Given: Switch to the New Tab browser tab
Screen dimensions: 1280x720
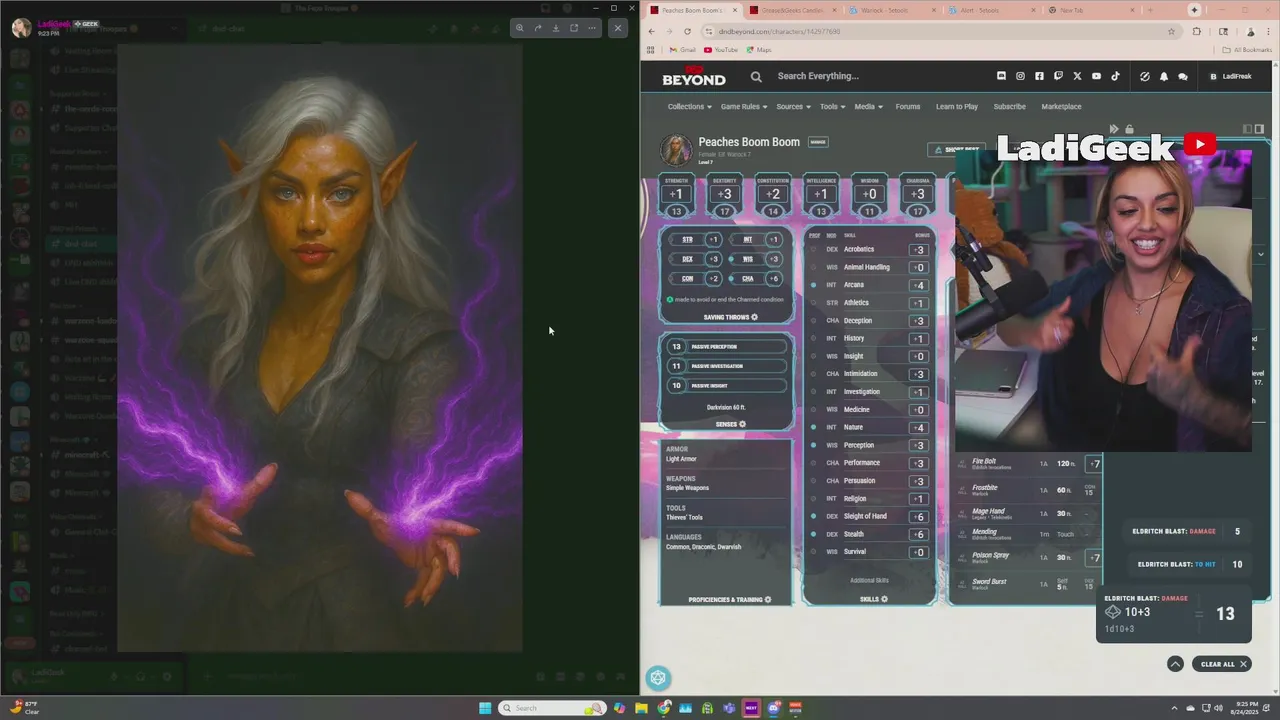Looking at the screenshot, I should click(1086, 10).
